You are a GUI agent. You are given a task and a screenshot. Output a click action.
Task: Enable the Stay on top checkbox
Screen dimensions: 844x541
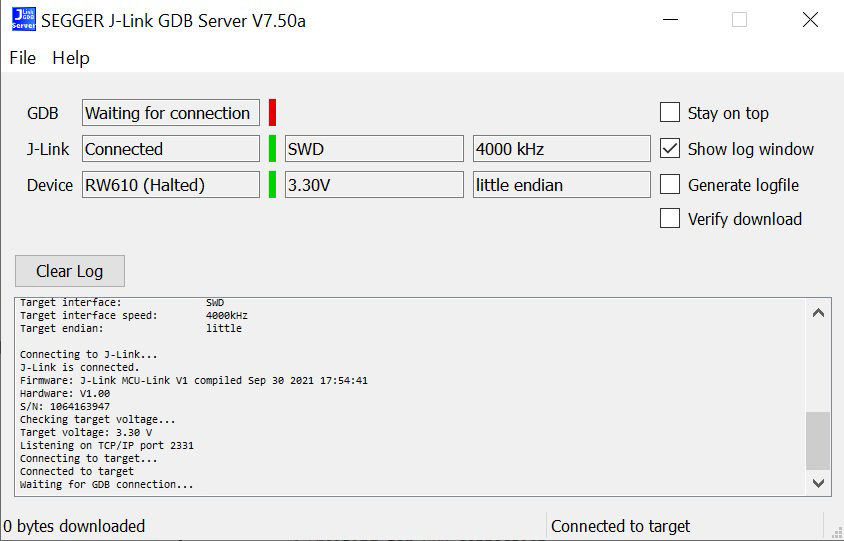670,113
